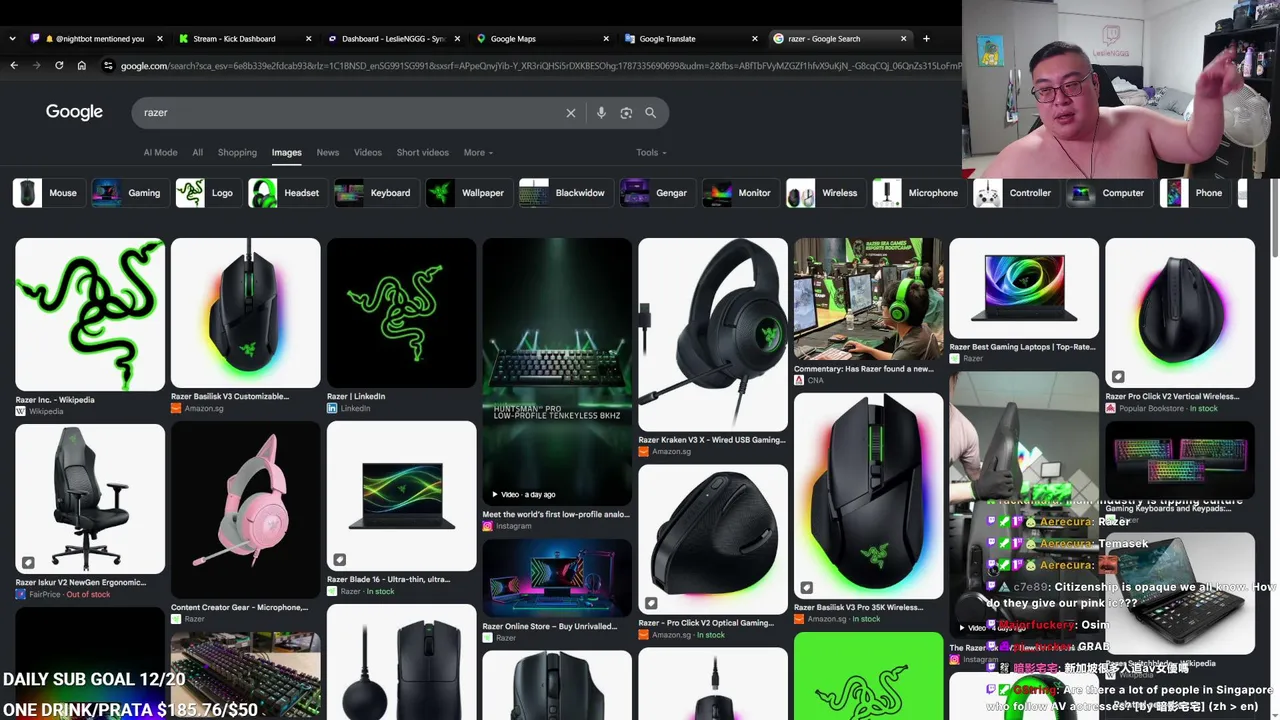This screenshot has height=720, width=1280.
Task: Start a voice search with the microphone
Action: tap(601, 113)
